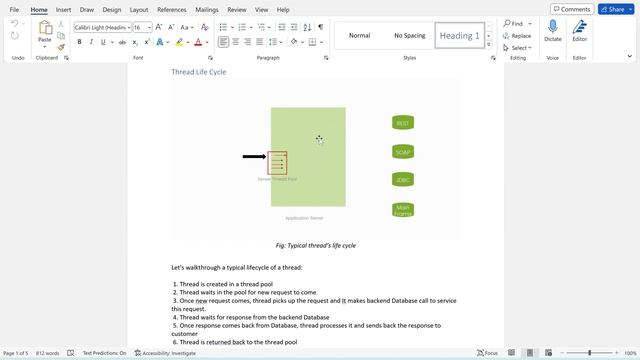
Task: Click the Comments button
Action: pos(572,9)
